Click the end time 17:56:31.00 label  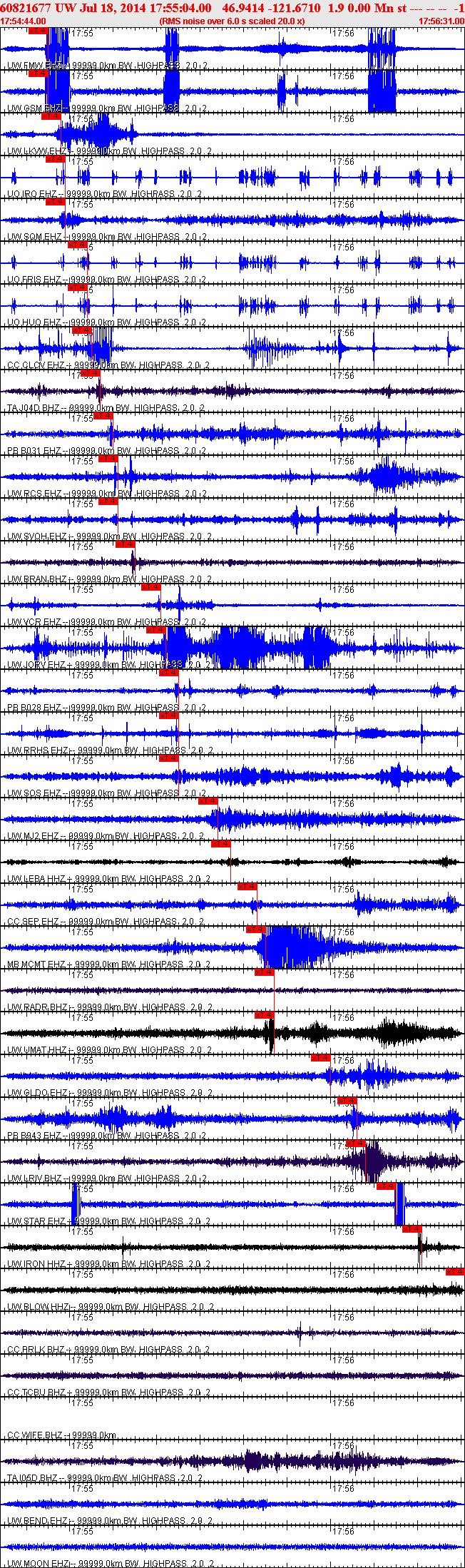[441, 21]
